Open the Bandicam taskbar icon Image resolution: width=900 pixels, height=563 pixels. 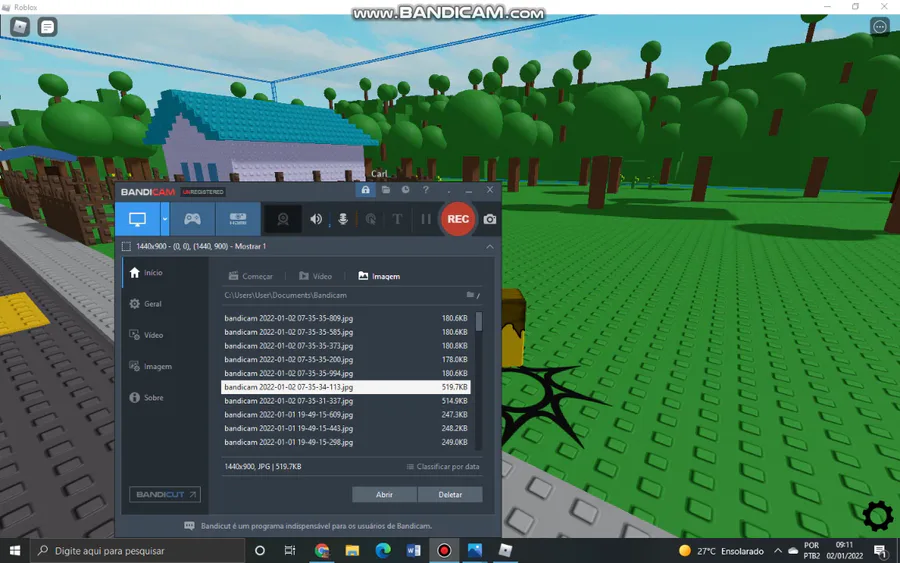[444, 550]
